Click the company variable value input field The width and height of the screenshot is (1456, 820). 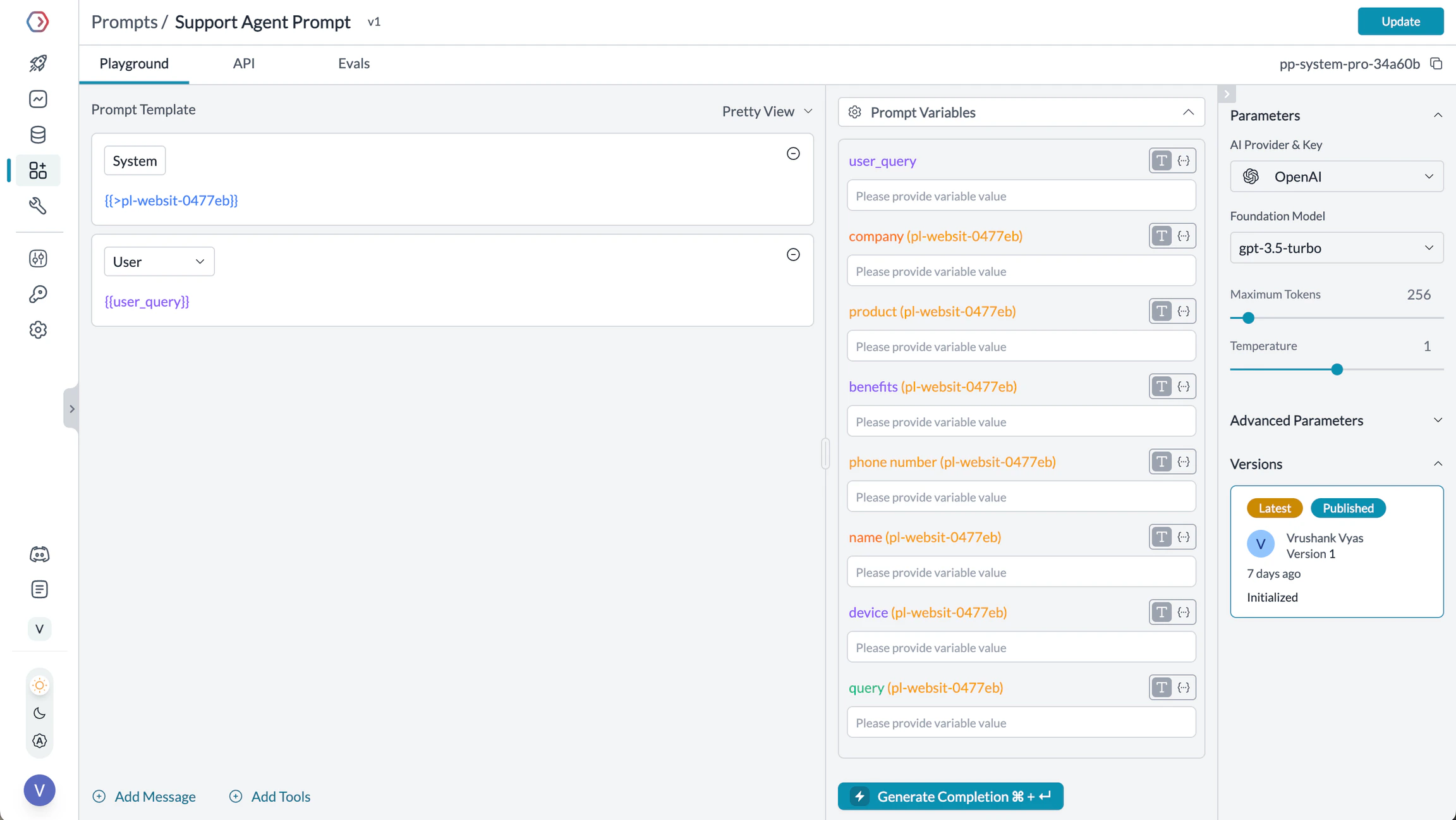tap(1021, 271)
